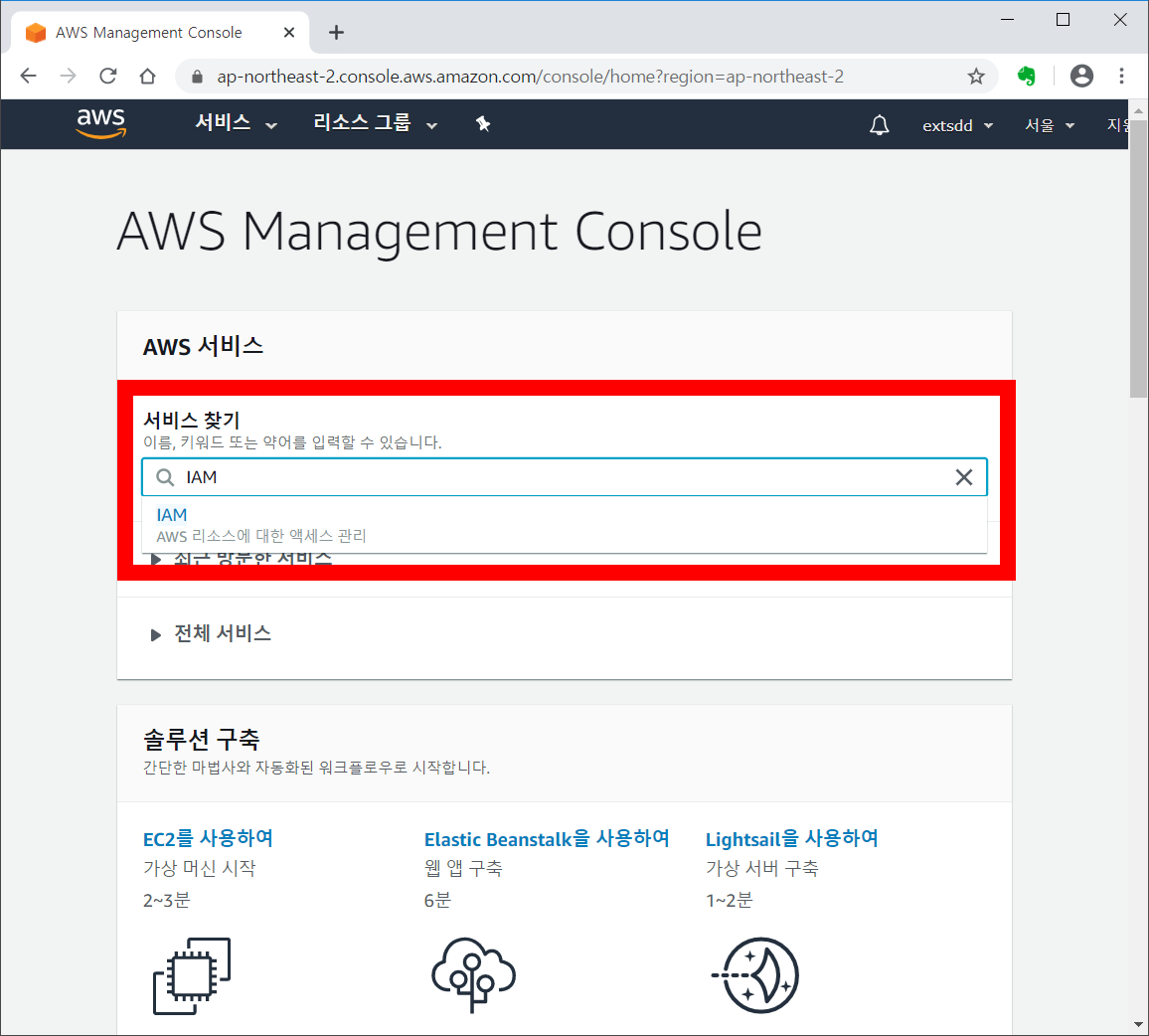Click the AWS logo in the navigation bar

pyautogui.click(x=101, y=123)
